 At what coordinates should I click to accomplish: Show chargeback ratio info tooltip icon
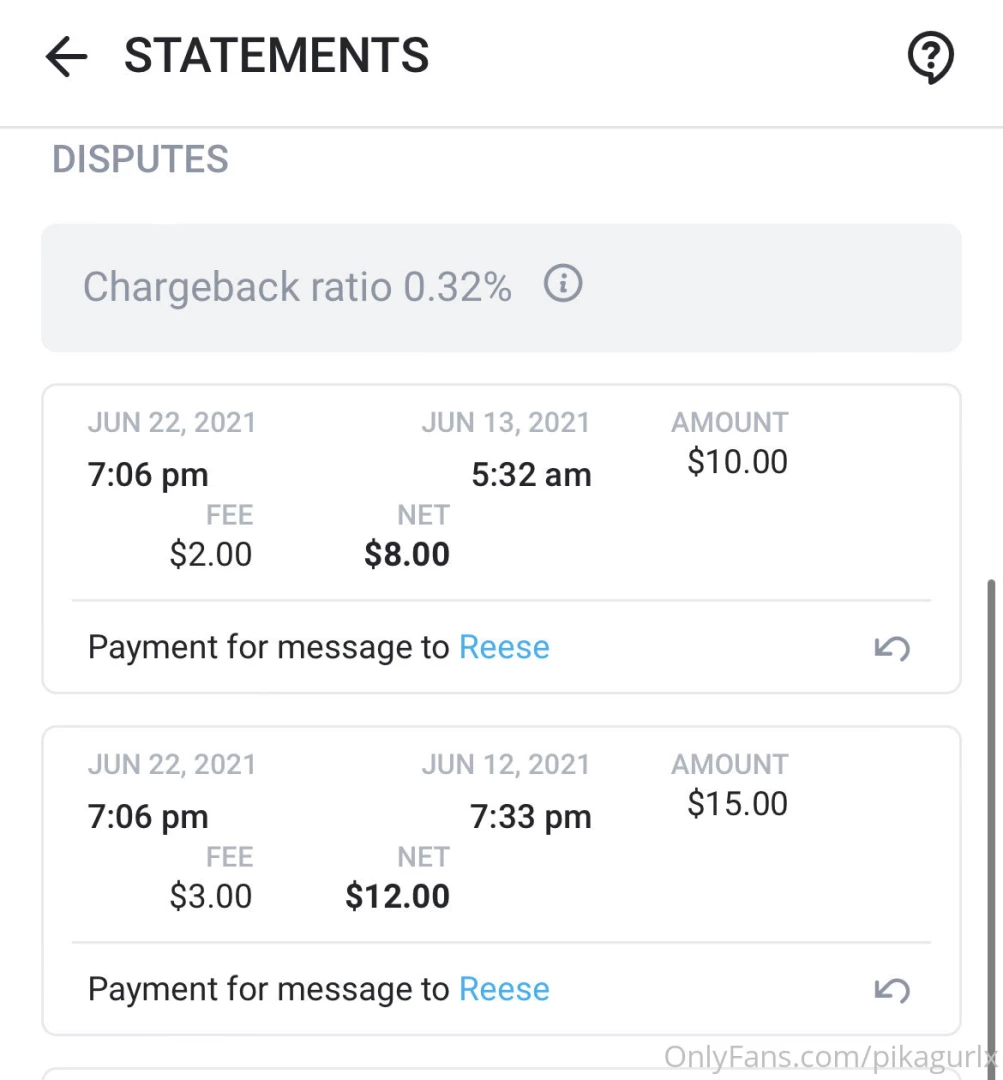point(563,285)
